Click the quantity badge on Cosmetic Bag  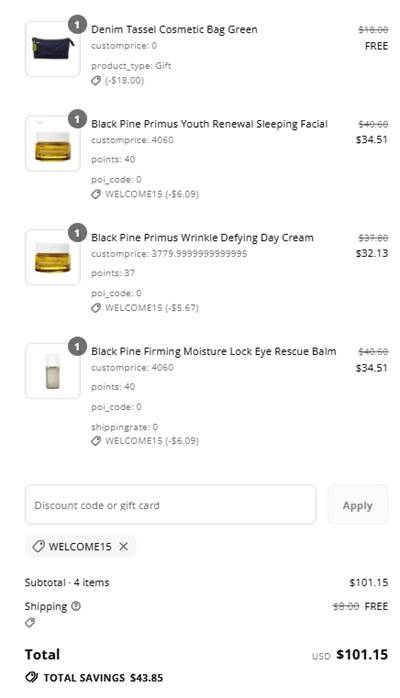[x=77, y=25]
